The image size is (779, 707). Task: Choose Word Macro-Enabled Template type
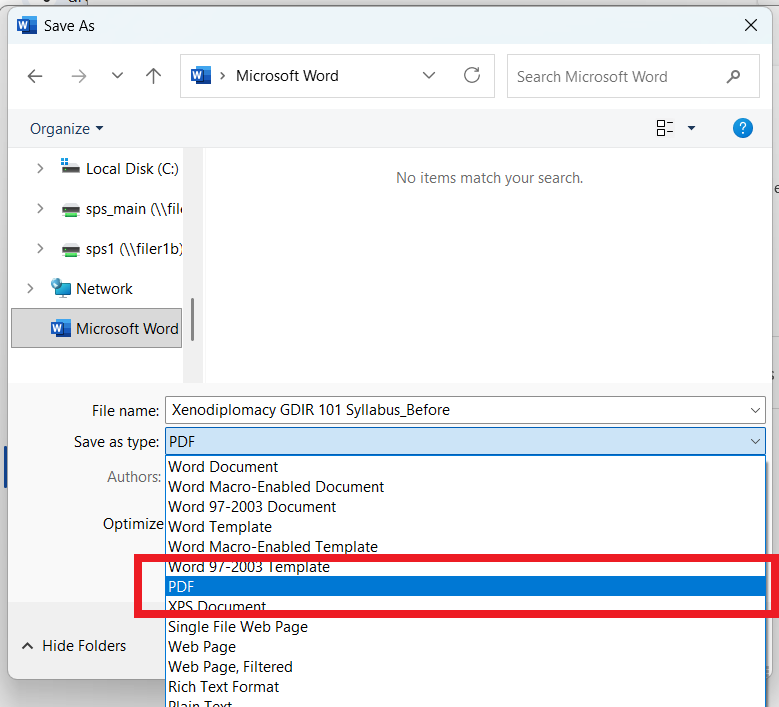(465, 547)
